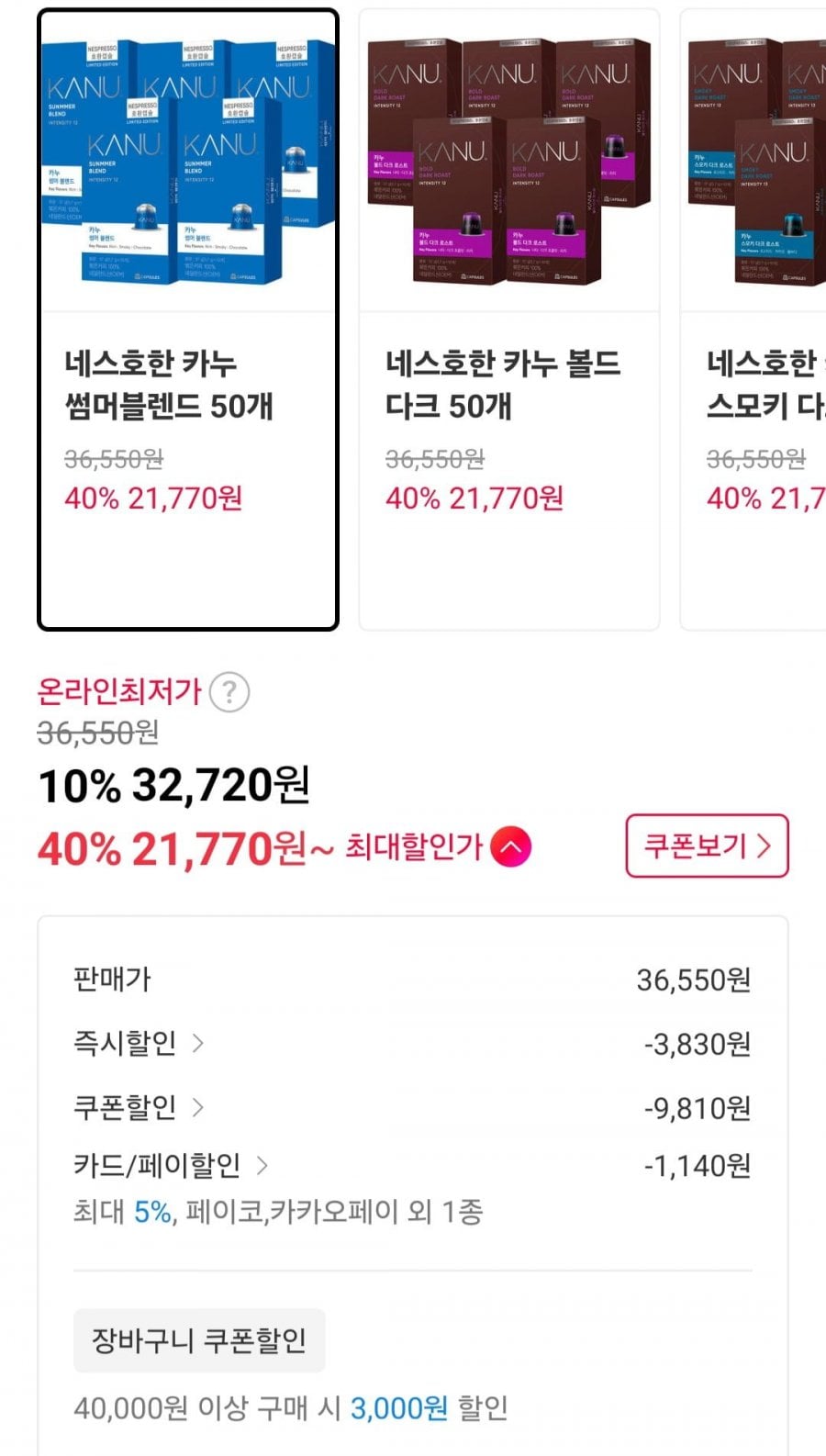The height and width of the screenshot is (1456, 826).
Task: Select the 볼드 다크 50개 product image
Action: click(x=509, y=162)
